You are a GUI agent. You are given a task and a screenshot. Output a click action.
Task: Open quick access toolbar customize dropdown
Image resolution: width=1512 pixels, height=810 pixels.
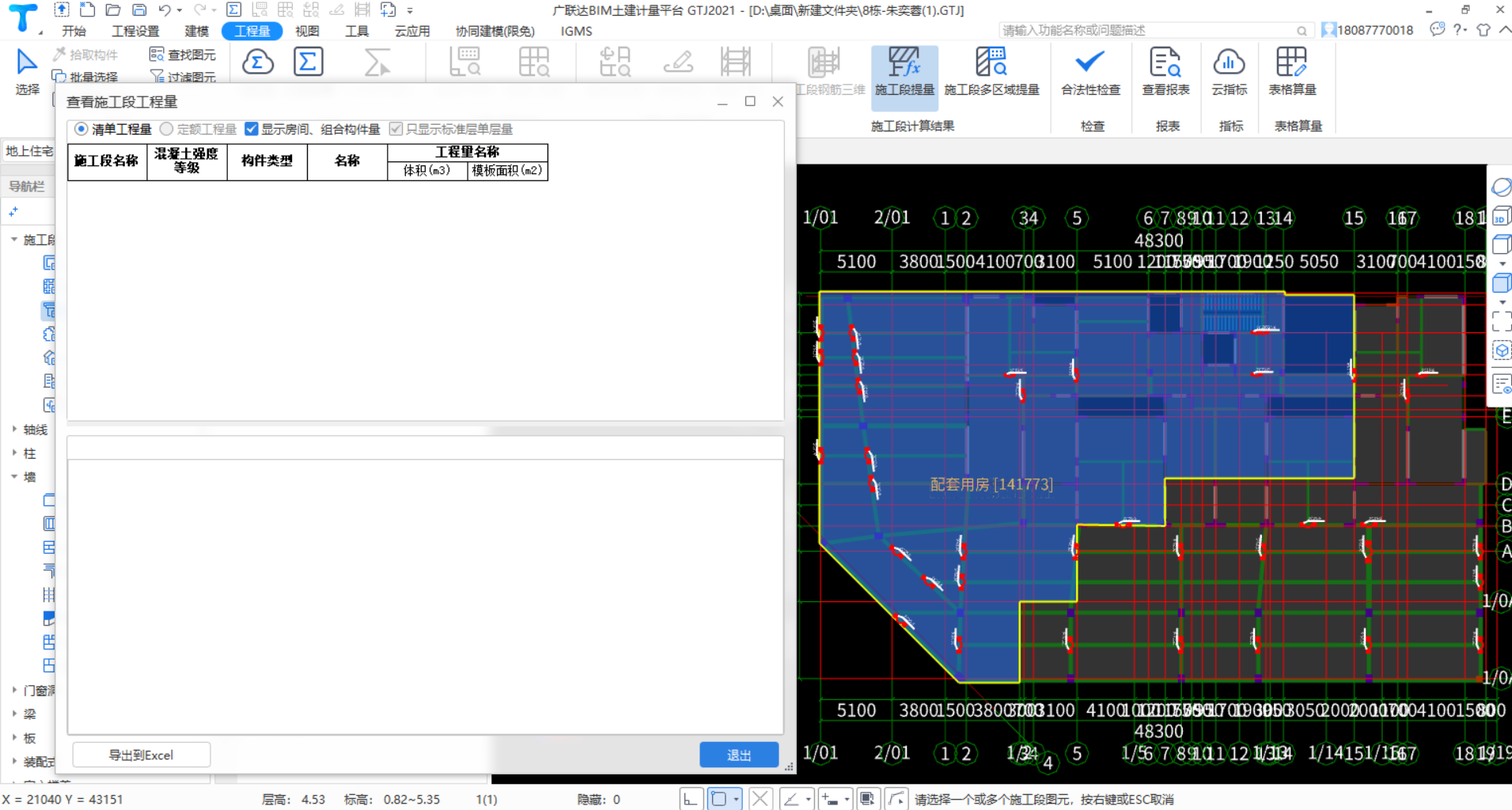coord(410,11)
